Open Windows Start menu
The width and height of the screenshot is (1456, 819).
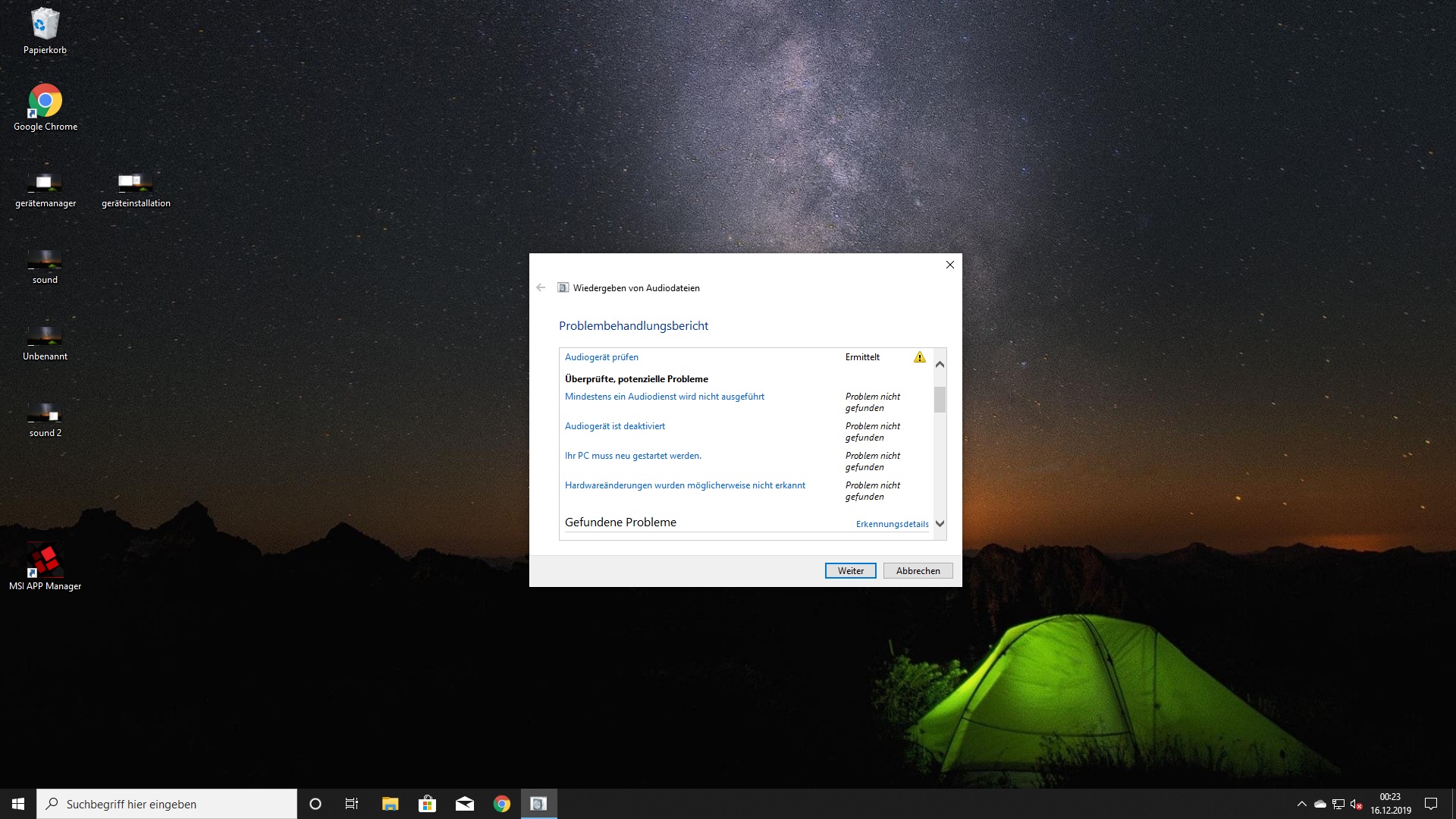point(18,804)
